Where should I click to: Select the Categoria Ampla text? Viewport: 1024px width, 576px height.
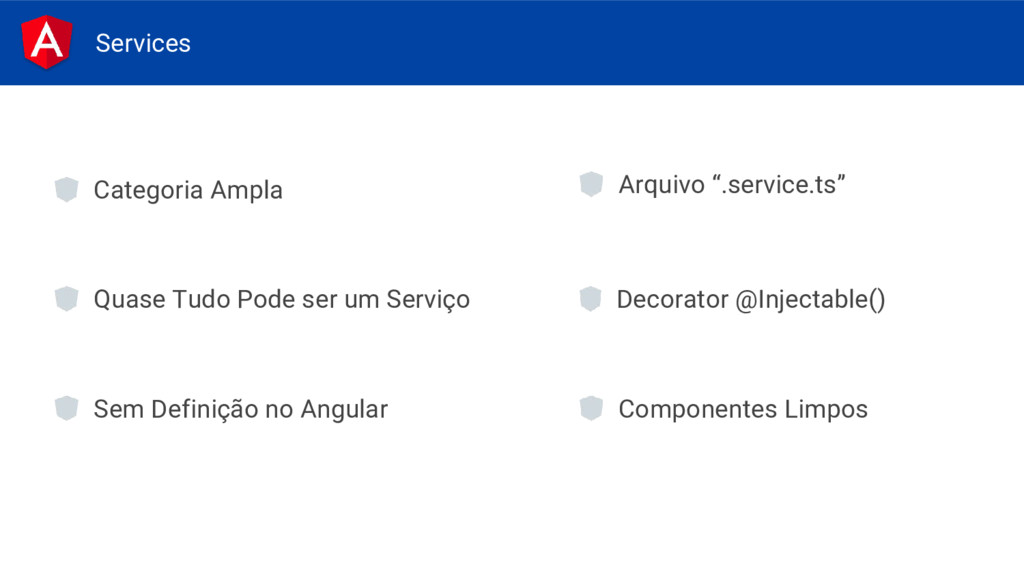click(x=188, y=190)
